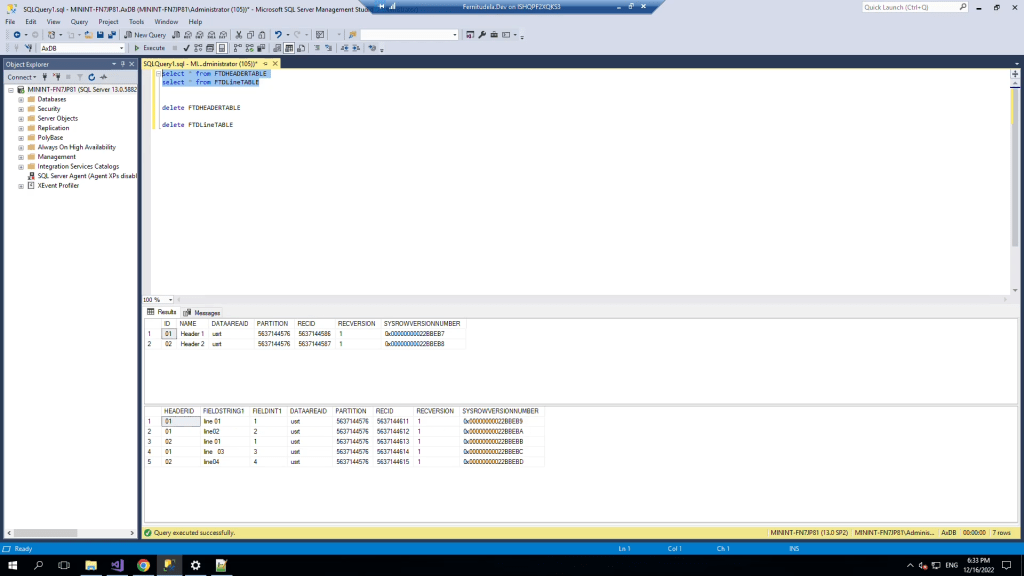Screen dimensions: 1024x576
Task: Collapse the first select statement outline
Action: coord(158,74)
